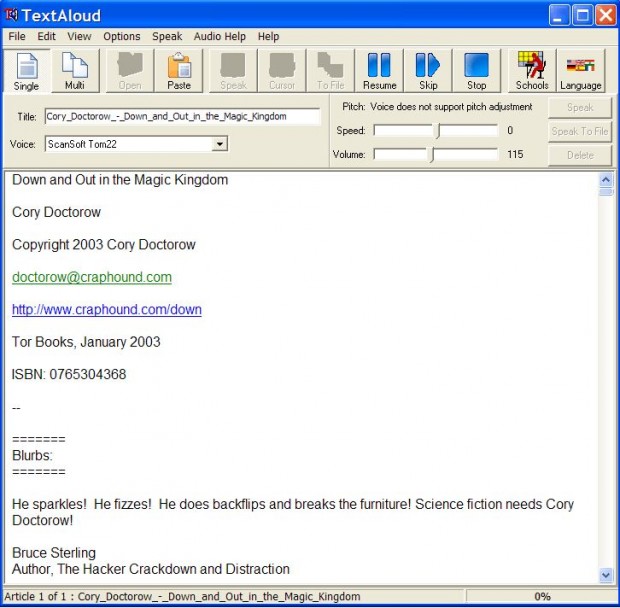Click the Volume value '115'

(515, 154)
